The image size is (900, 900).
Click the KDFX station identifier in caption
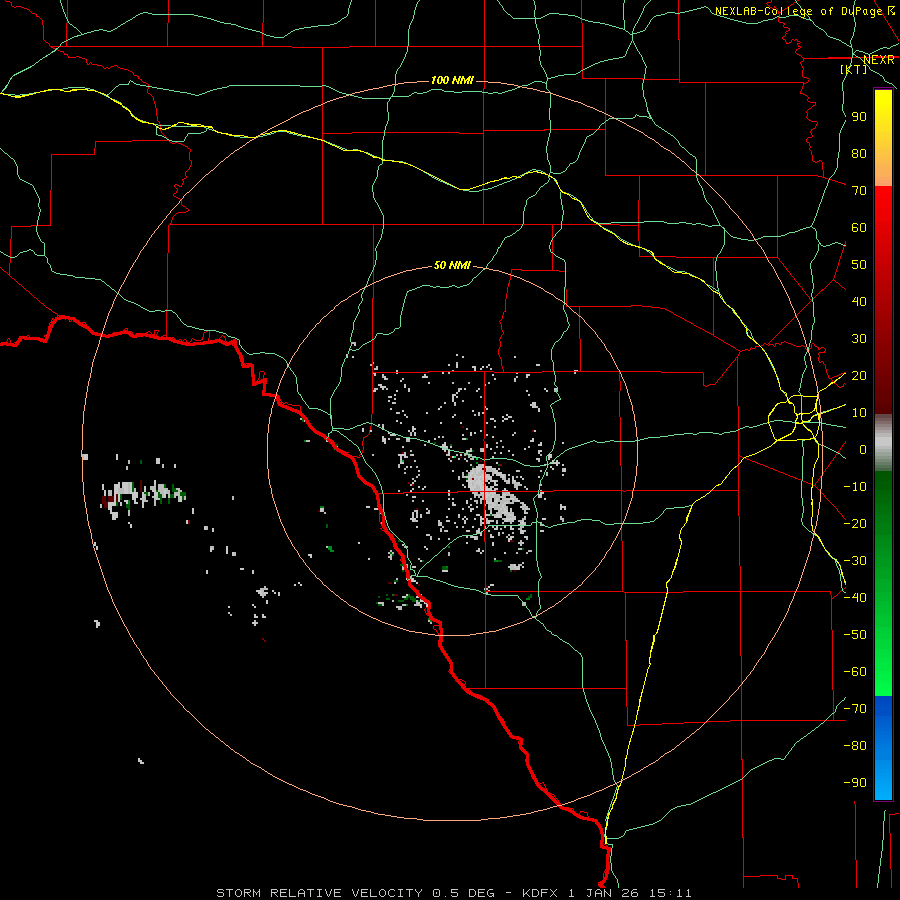point(542,893)
